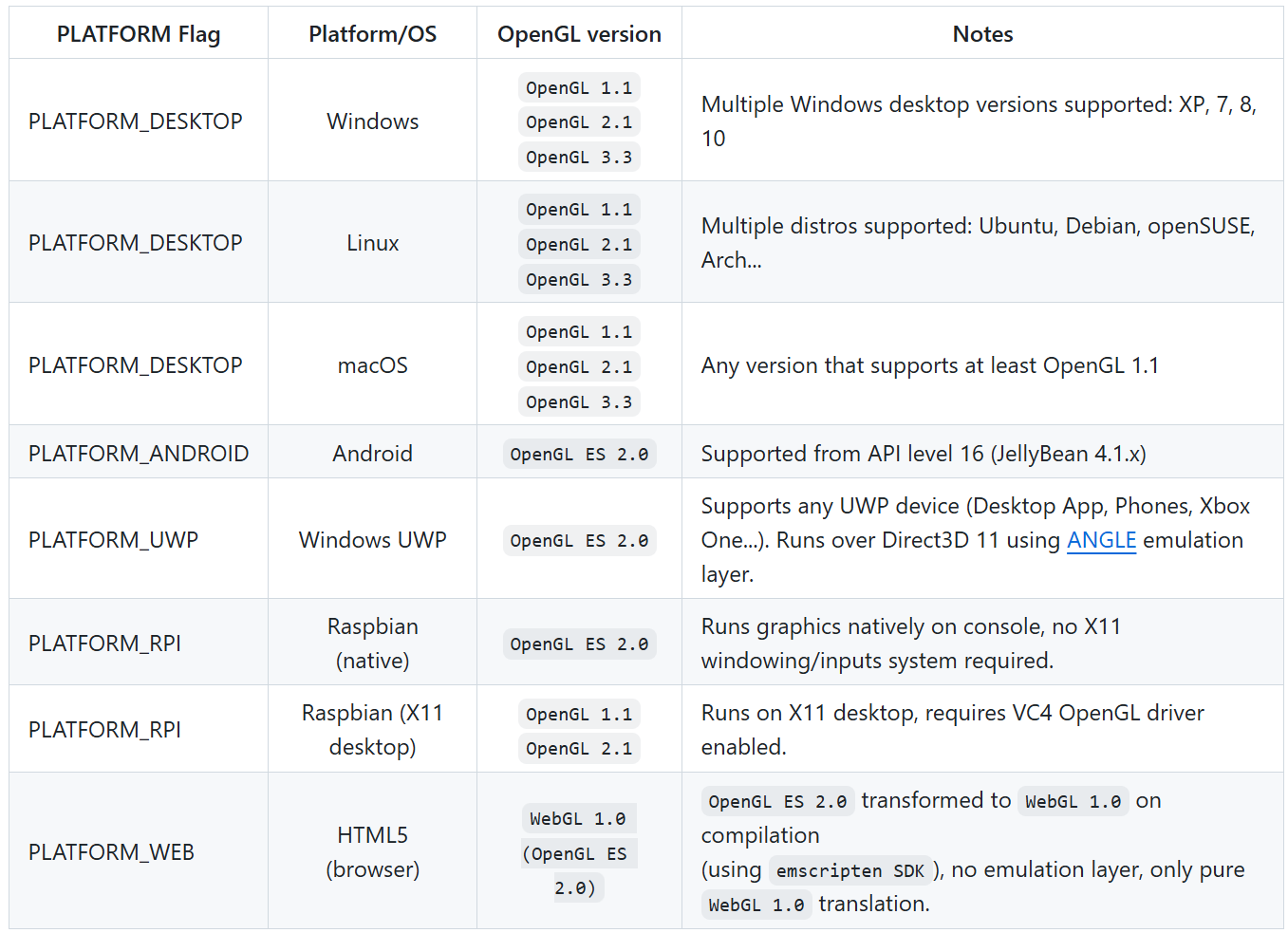Click OpenGL 2.1 badge in Raspbian X11 row
This screenshot has width=1288, height=933.
click(579, 749)
